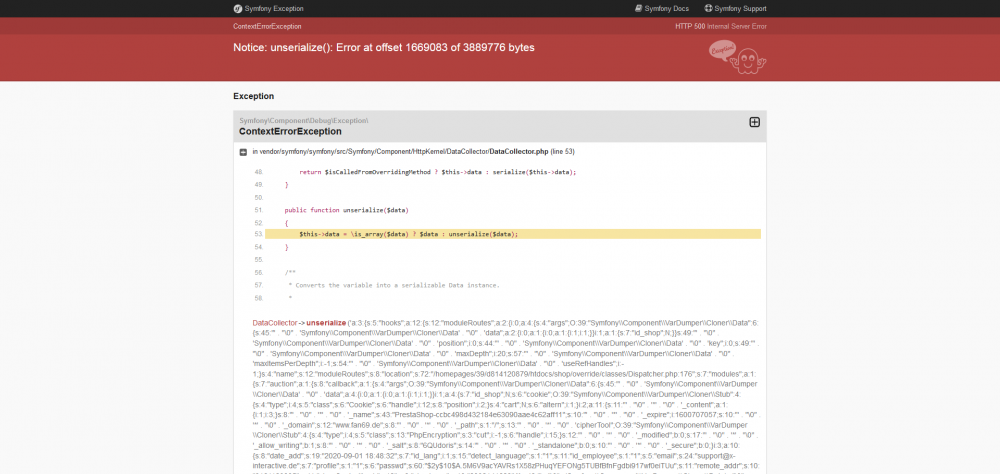Click the red 'unserialize' method name in trace
The image size is (1000, 474).
(x=326, y=323)
